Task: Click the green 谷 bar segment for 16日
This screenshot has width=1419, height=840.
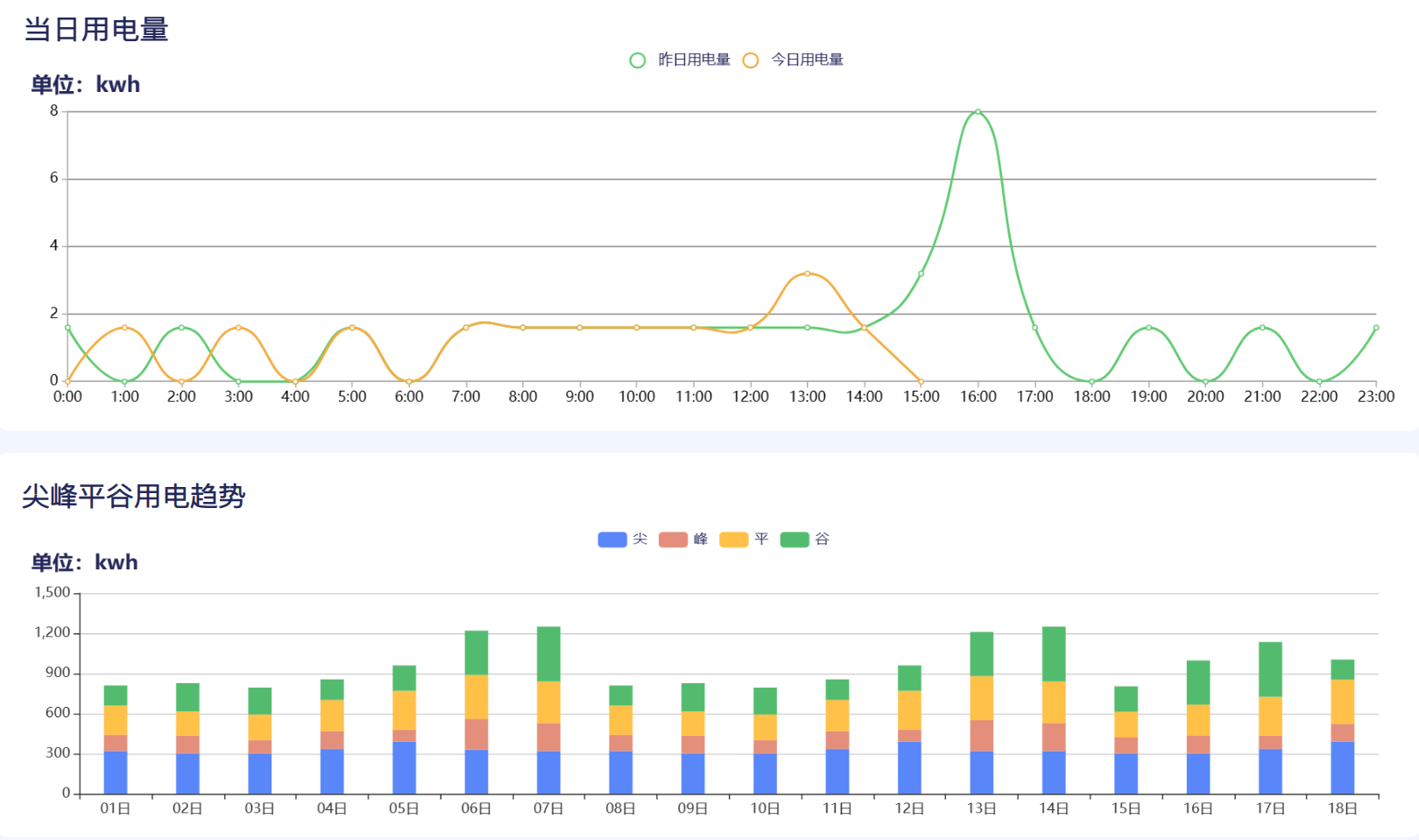Action: coord(1198,683)
